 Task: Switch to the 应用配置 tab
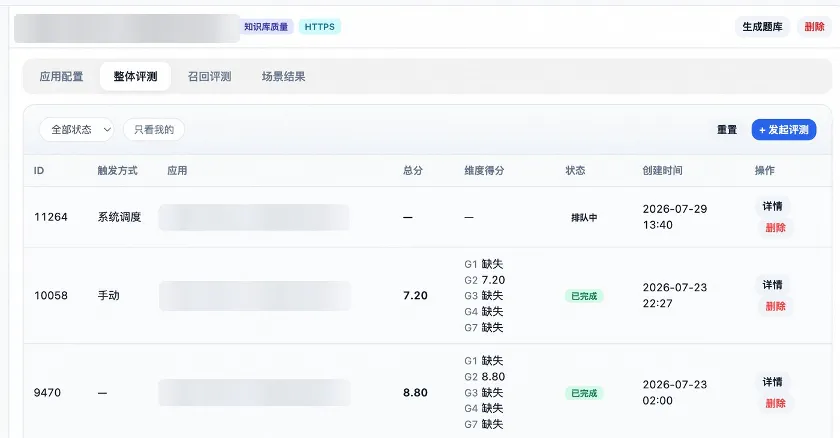coord(61,76)
